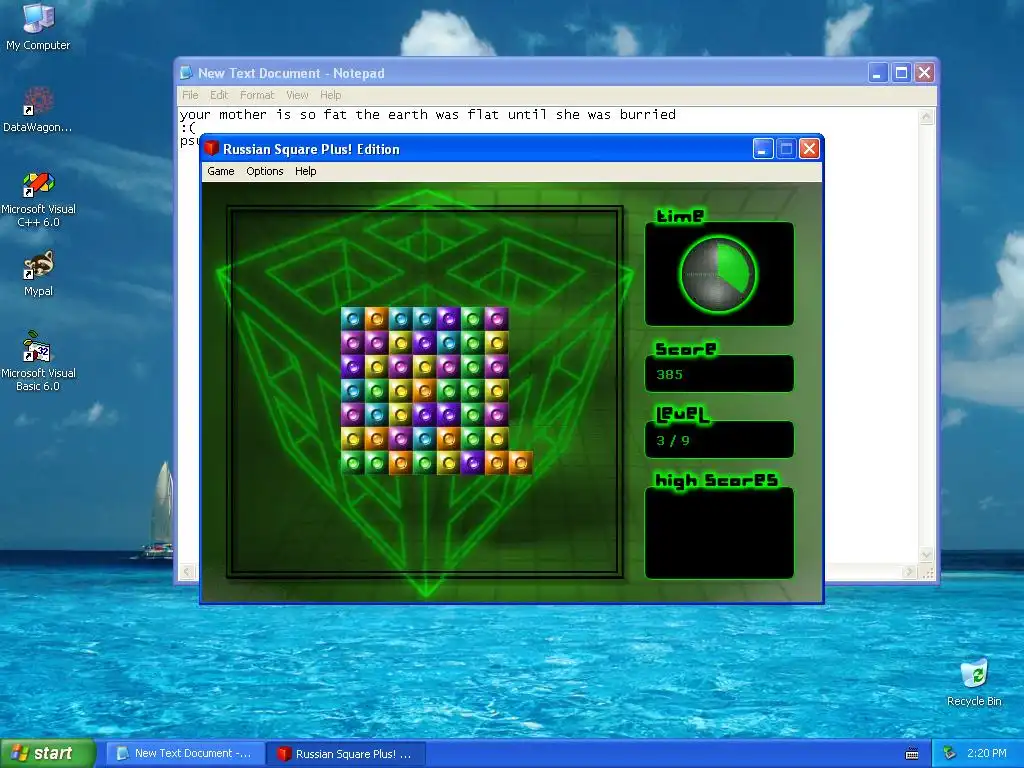Click Notepad's vertical scrollbar down arrow

[926, 554]
